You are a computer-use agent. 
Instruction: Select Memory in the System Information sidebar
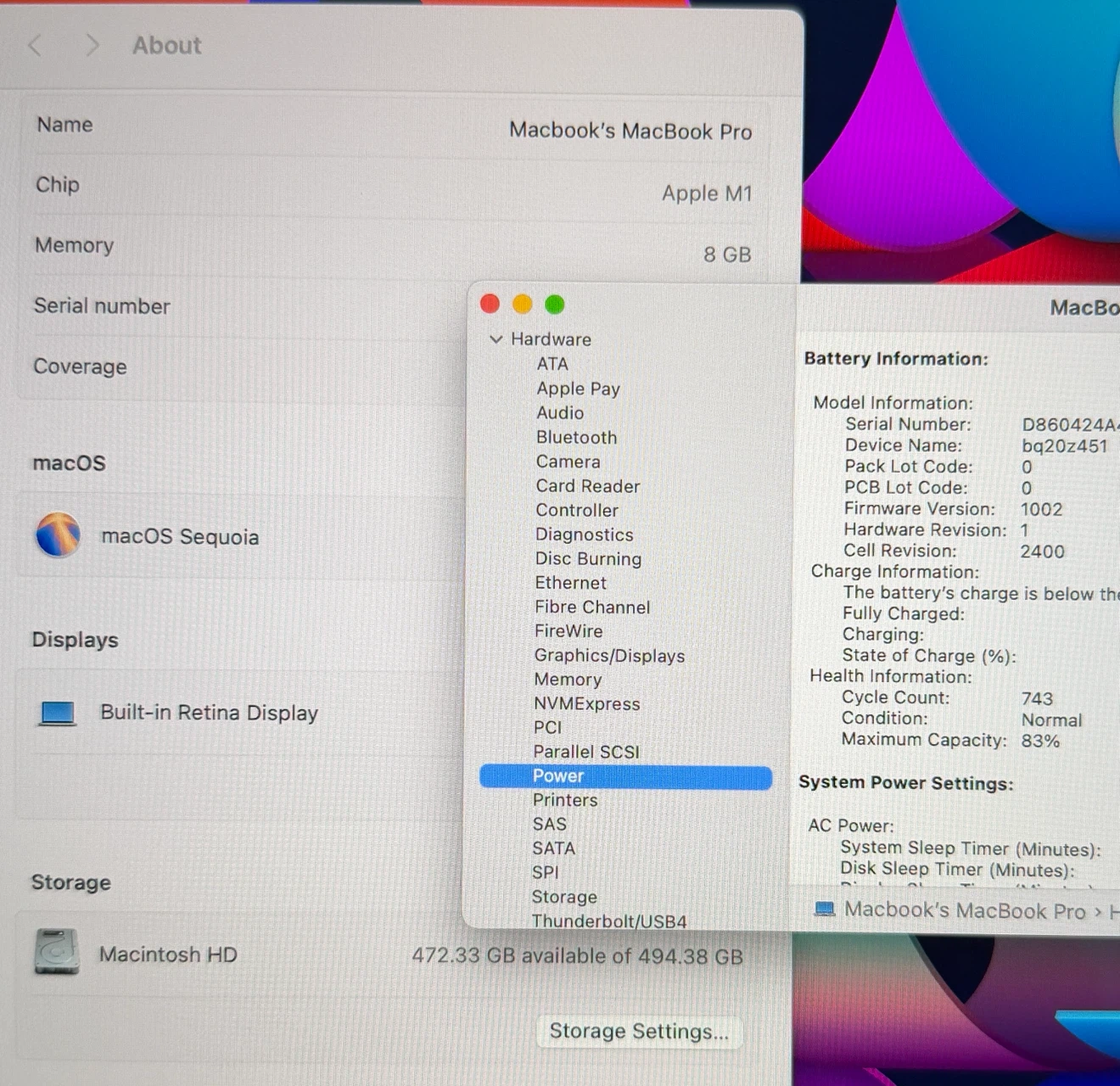[x=568, y=680]
